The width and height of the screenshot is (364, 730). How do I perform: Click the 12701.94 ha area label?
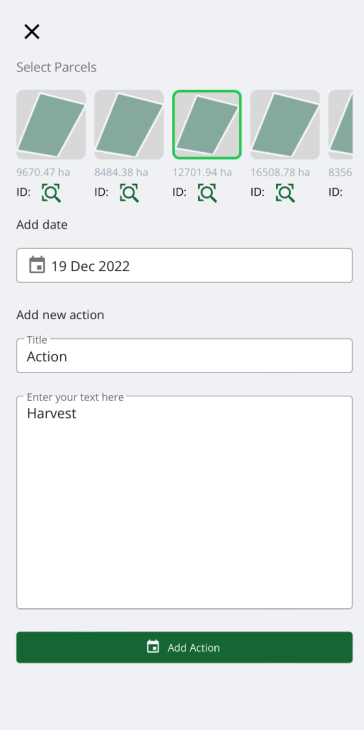pos(202,172)
